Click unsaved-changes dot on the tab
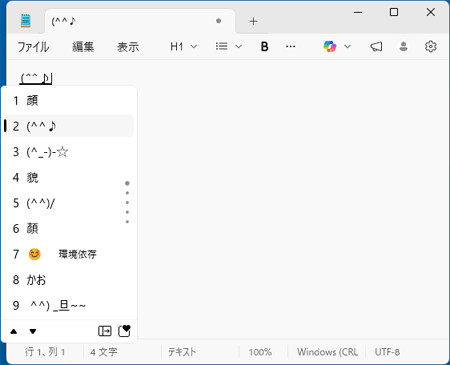This screenshot has width=450, height=365. pos(218,21)
